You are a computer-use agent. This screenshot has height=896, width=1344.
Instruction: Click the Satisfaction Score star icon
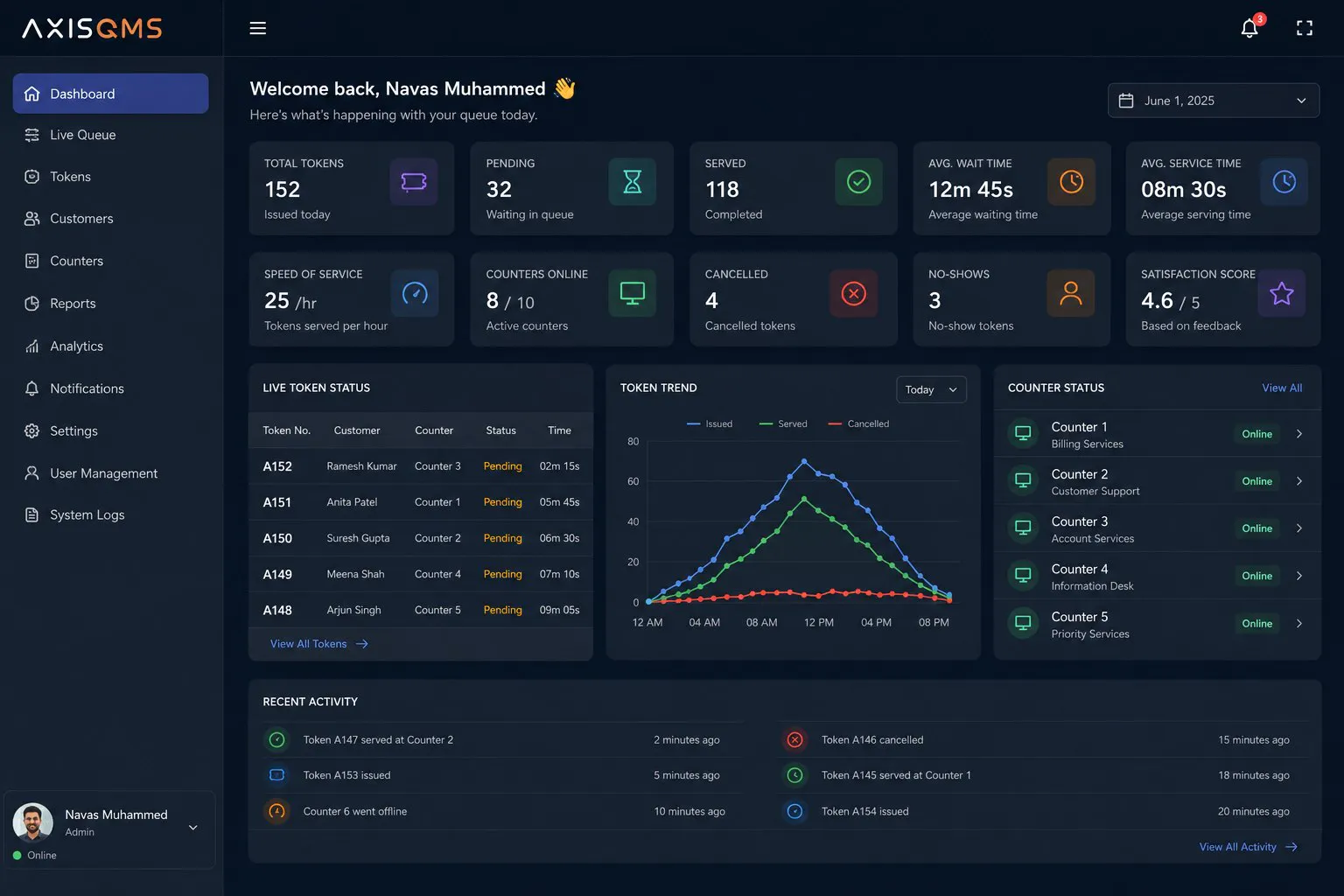pos(1281,293)
